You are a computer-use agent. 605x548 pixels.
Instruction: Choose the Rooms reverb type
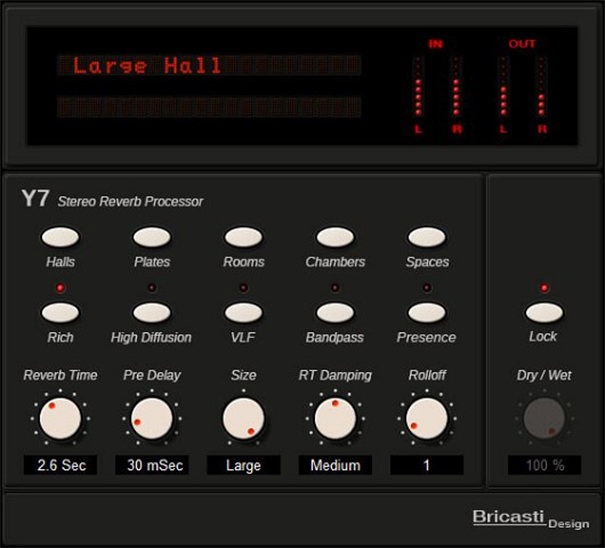(243, 237)
